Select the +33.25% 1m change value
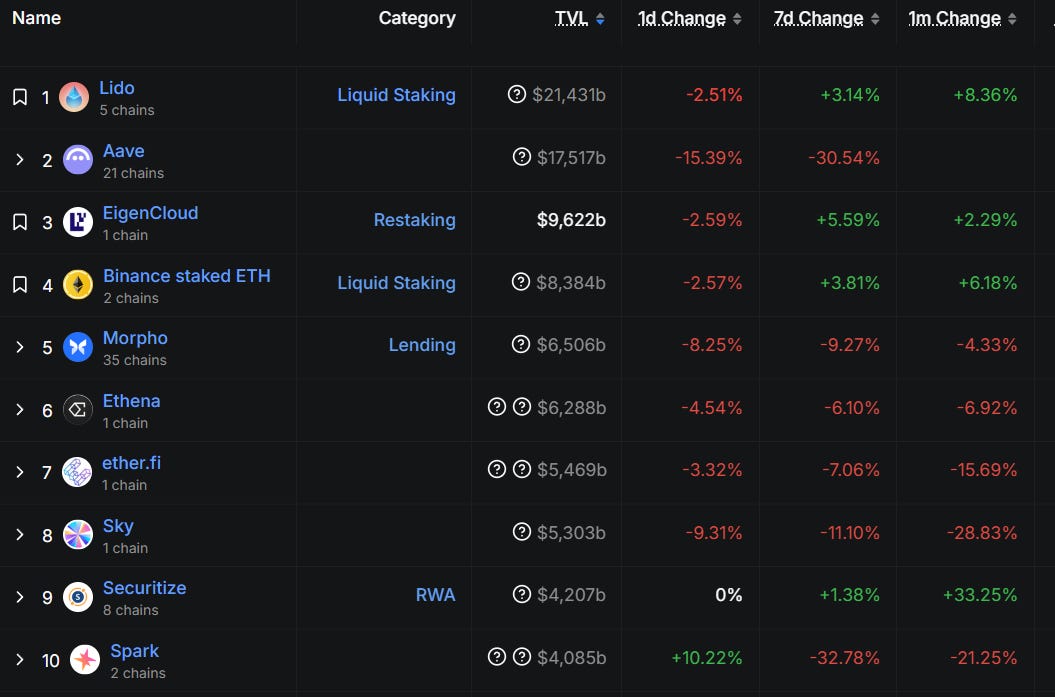 tap(980, 595)
